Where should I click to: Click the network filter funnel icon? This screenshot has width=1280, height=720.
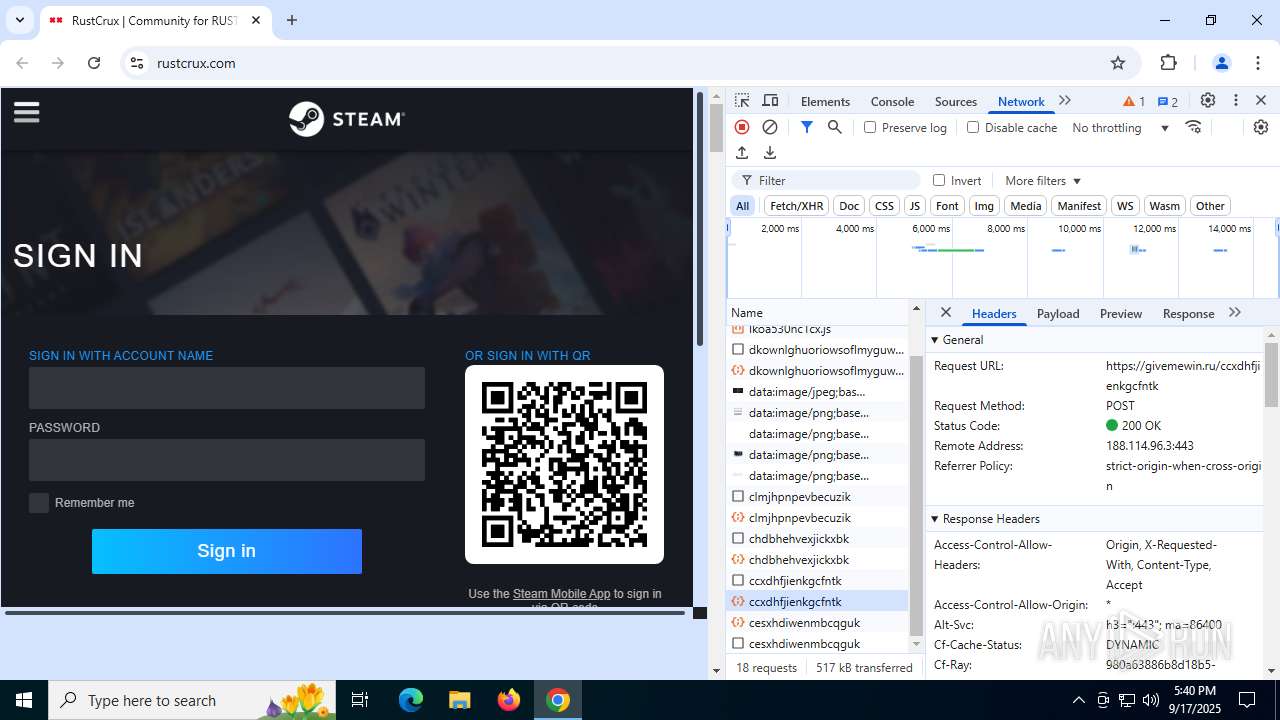(807, 127)
